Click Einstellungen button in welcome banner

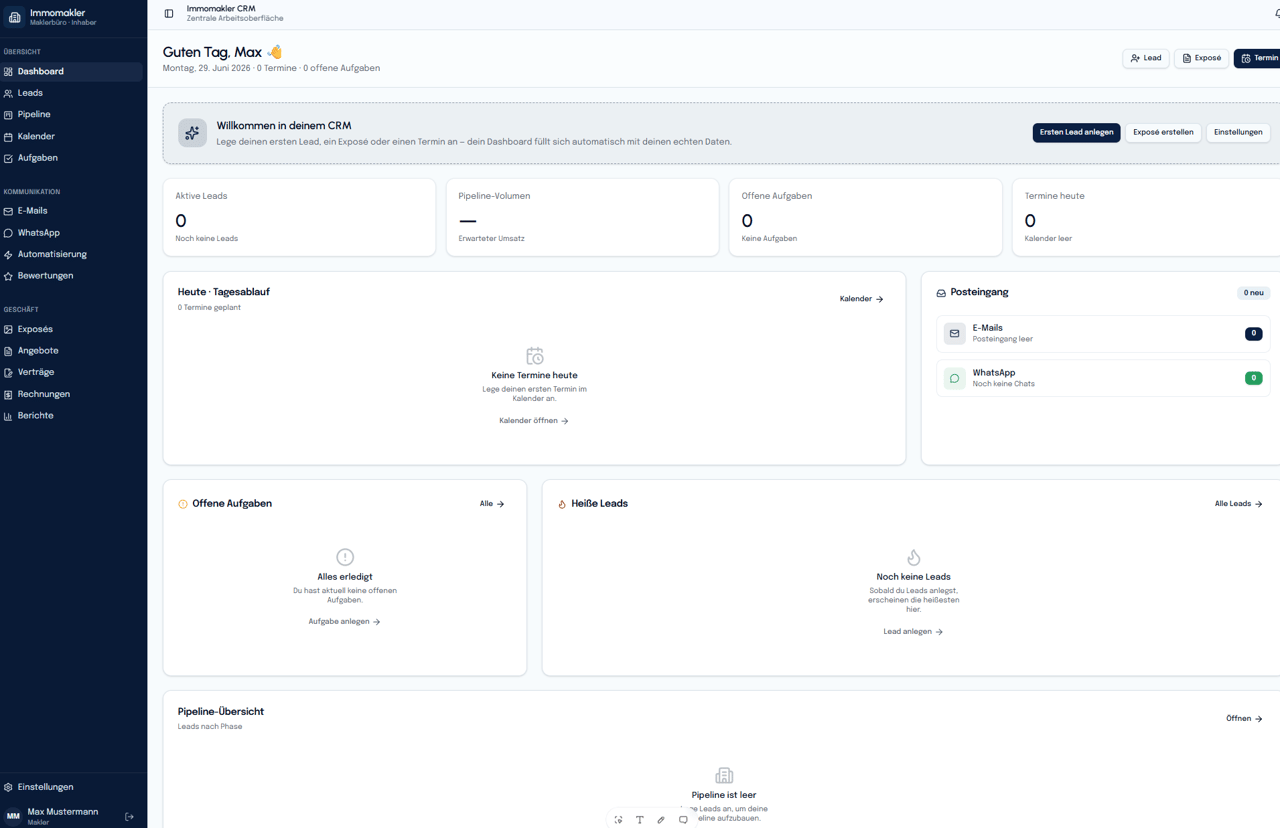[1238, 132]
